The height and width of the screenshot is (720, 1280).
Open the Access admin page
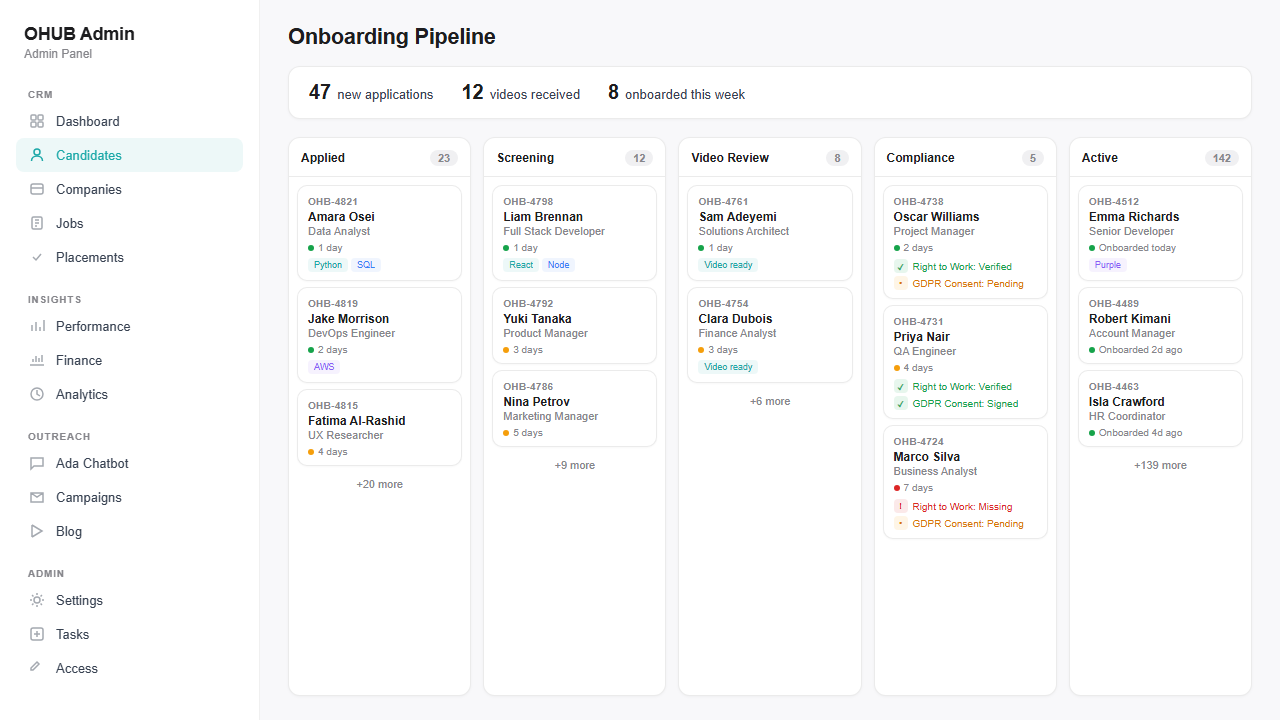click(x=129, y=668)
